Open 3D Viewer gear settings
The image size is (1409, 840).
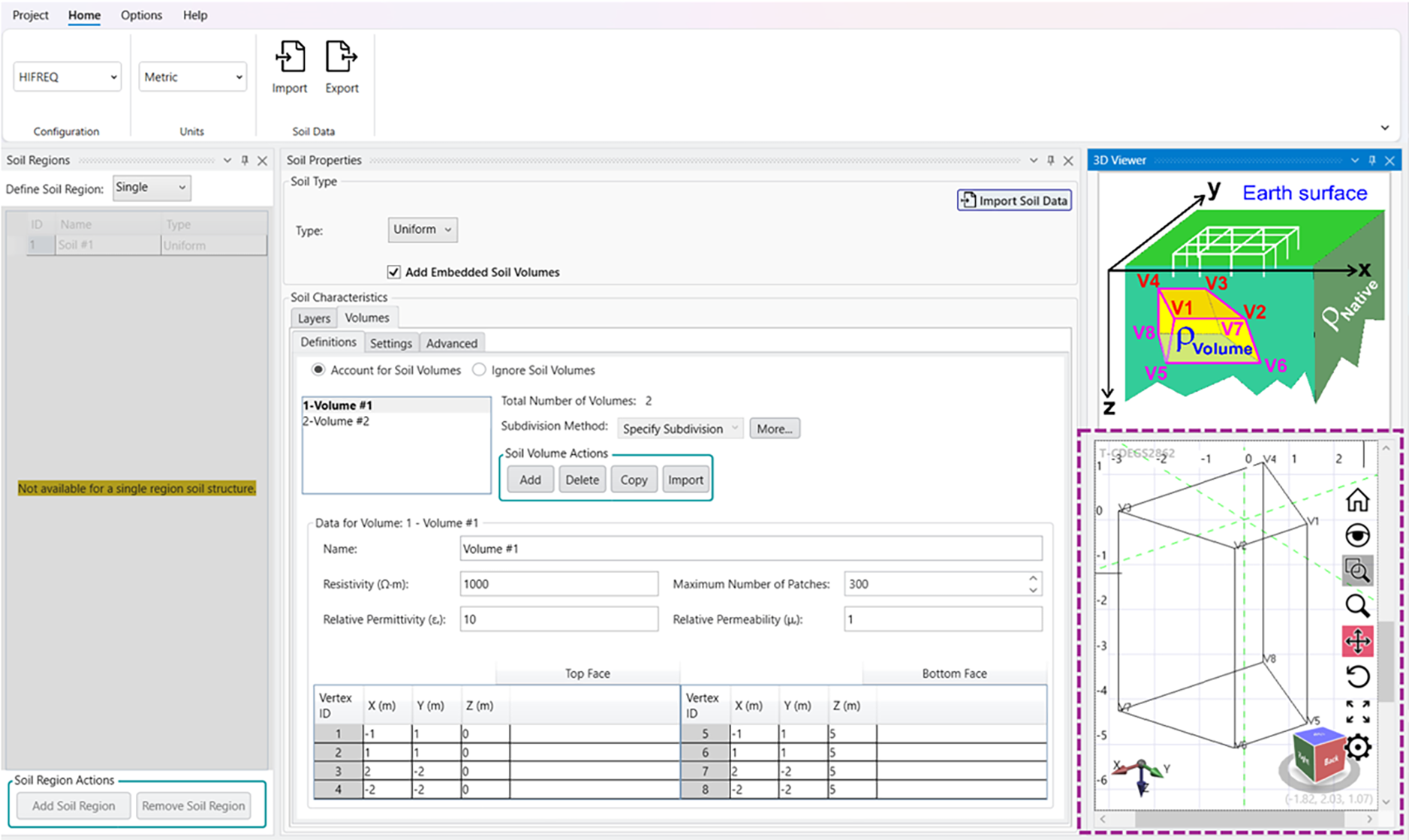pos(1358,747)
